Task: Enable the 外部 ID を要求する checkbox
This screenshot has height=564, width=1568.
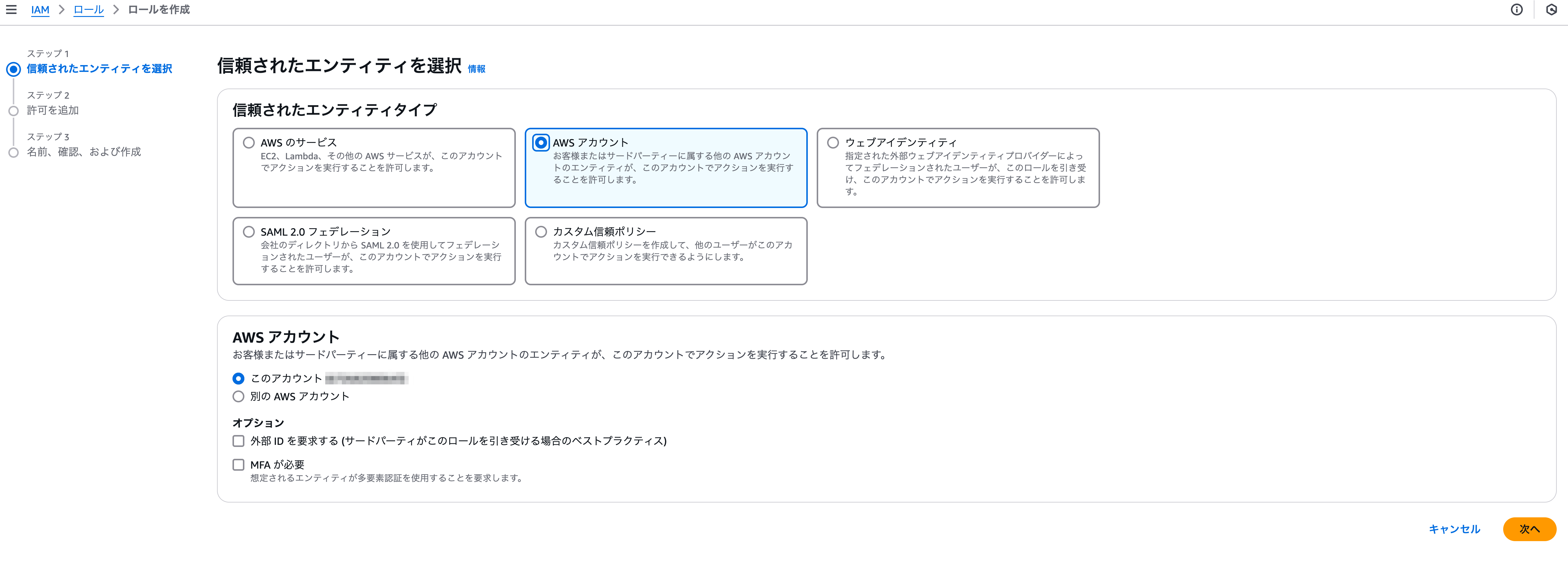Action: point(239,441)
